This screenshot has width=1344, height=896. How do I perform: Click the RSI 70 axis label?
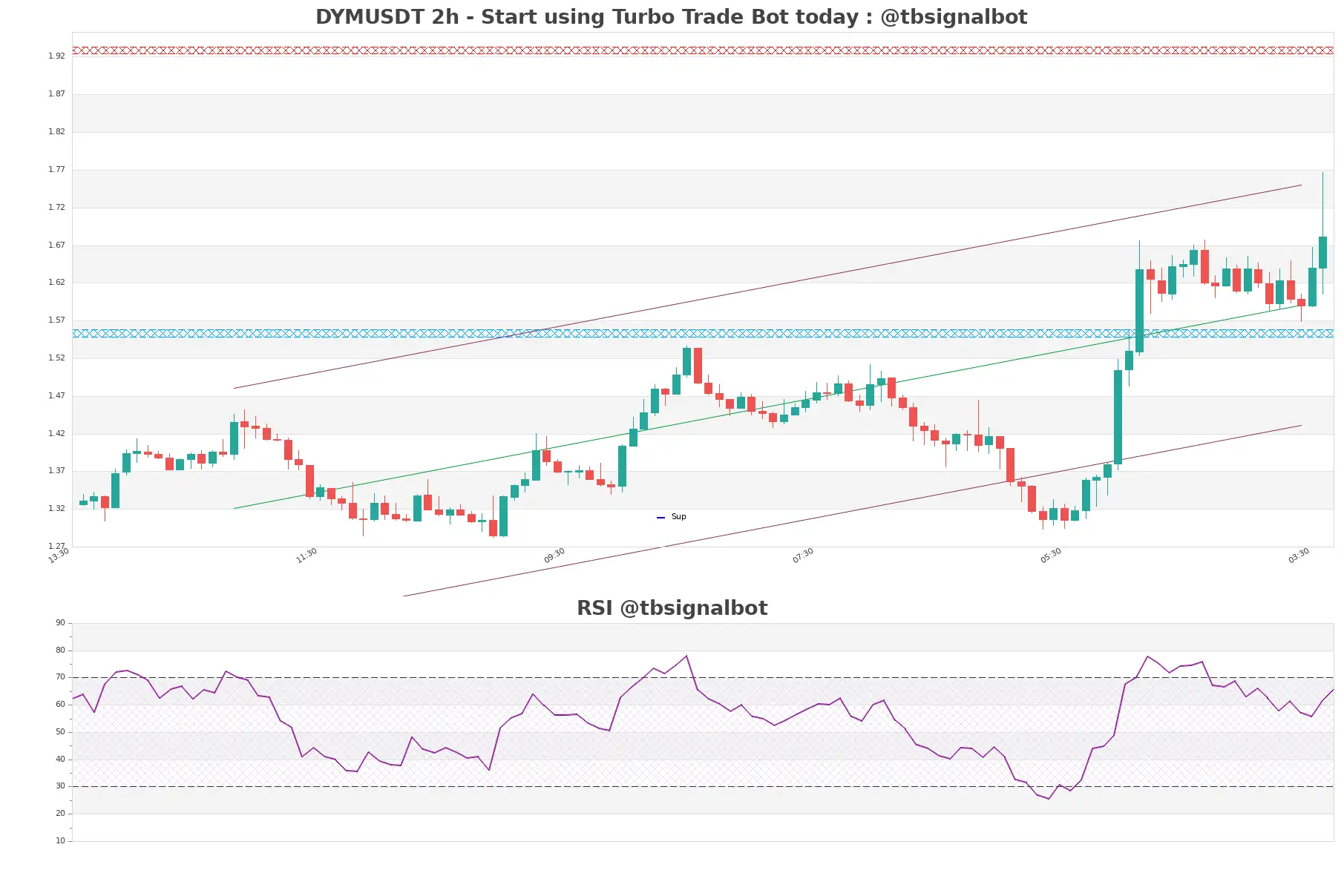pos(60,677)
